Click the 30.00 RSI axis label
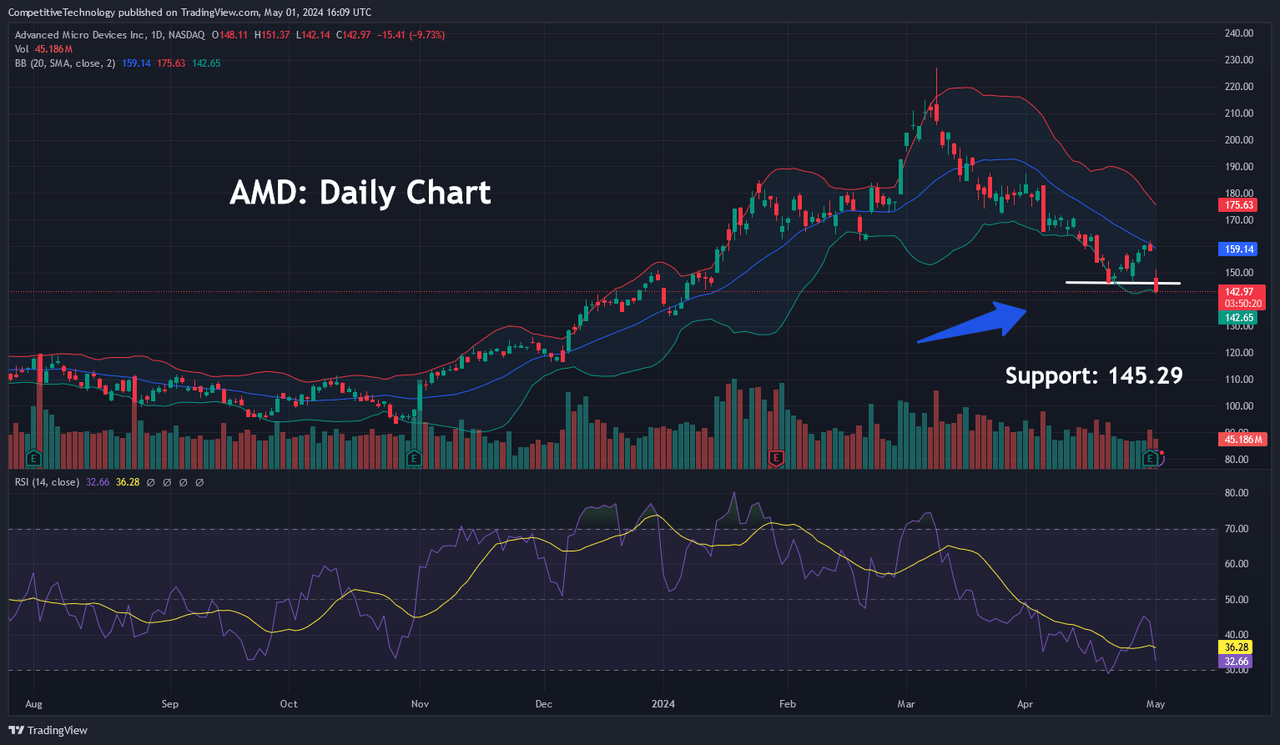Viewport: 1280px width, 745px height. tap(1238, 670)
